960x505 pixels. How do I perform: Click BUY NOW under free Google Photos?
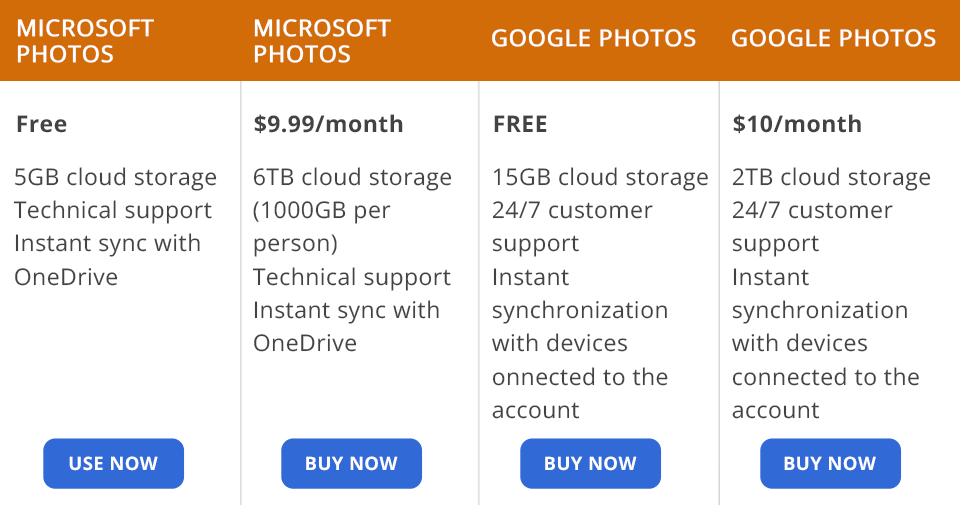tap(590, 463)
